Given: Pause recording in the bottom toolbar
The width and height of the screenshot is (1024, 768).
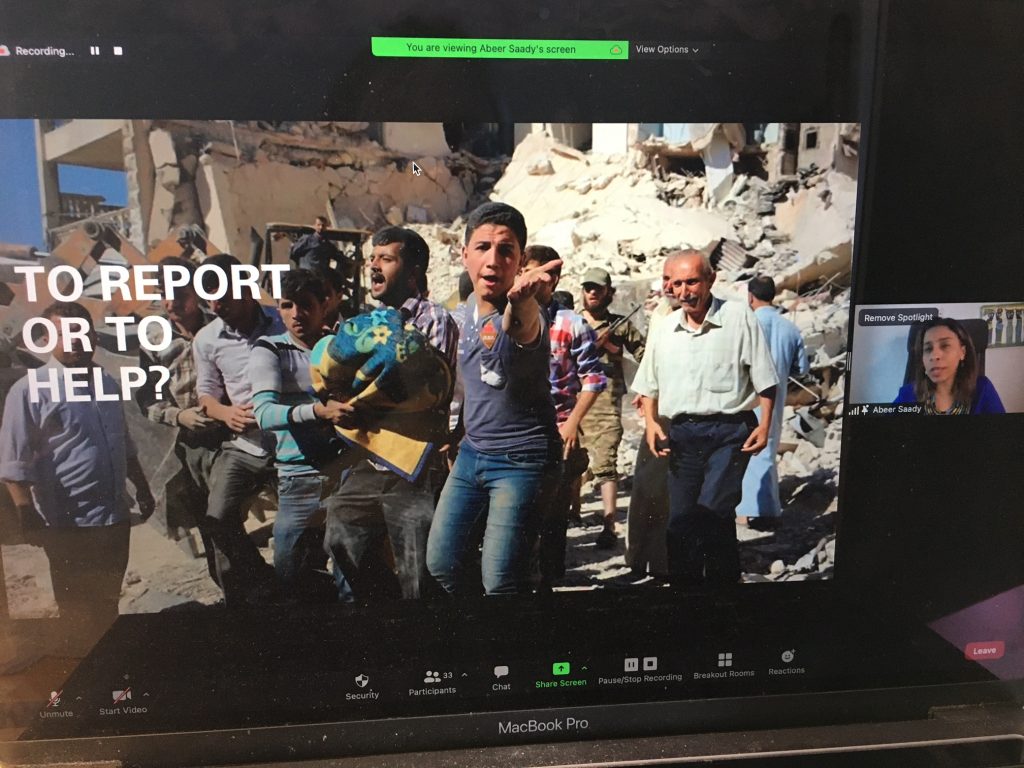Looking at the screenshot, I should (631, 664).
